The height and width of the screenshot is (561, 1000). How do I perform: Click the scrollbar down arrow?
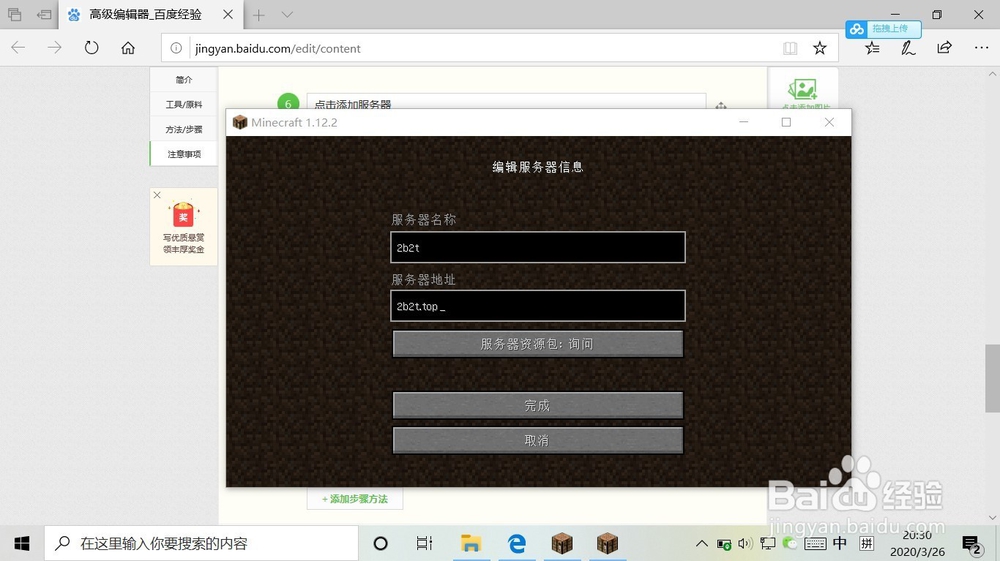992,518
